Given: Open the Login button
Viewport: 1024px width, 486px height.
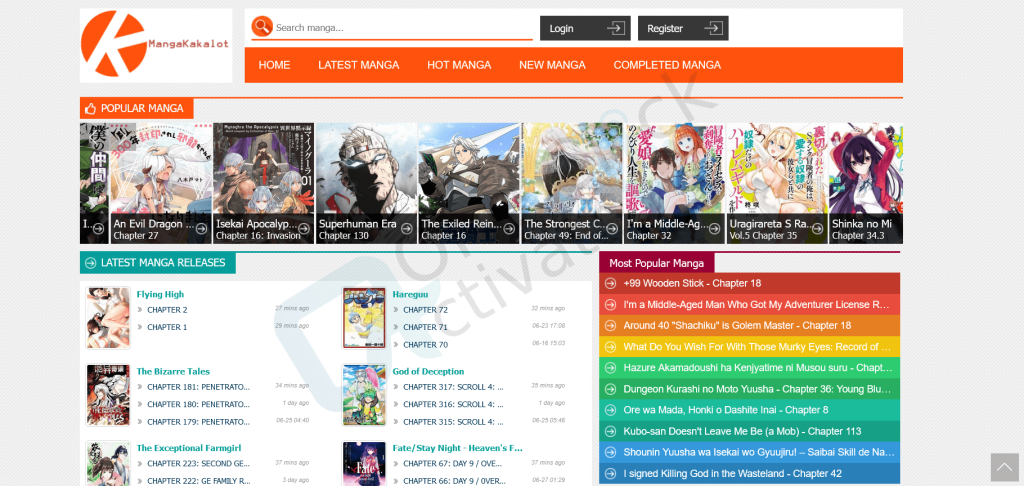Looking at the screenshot, I should coord(585,28).
